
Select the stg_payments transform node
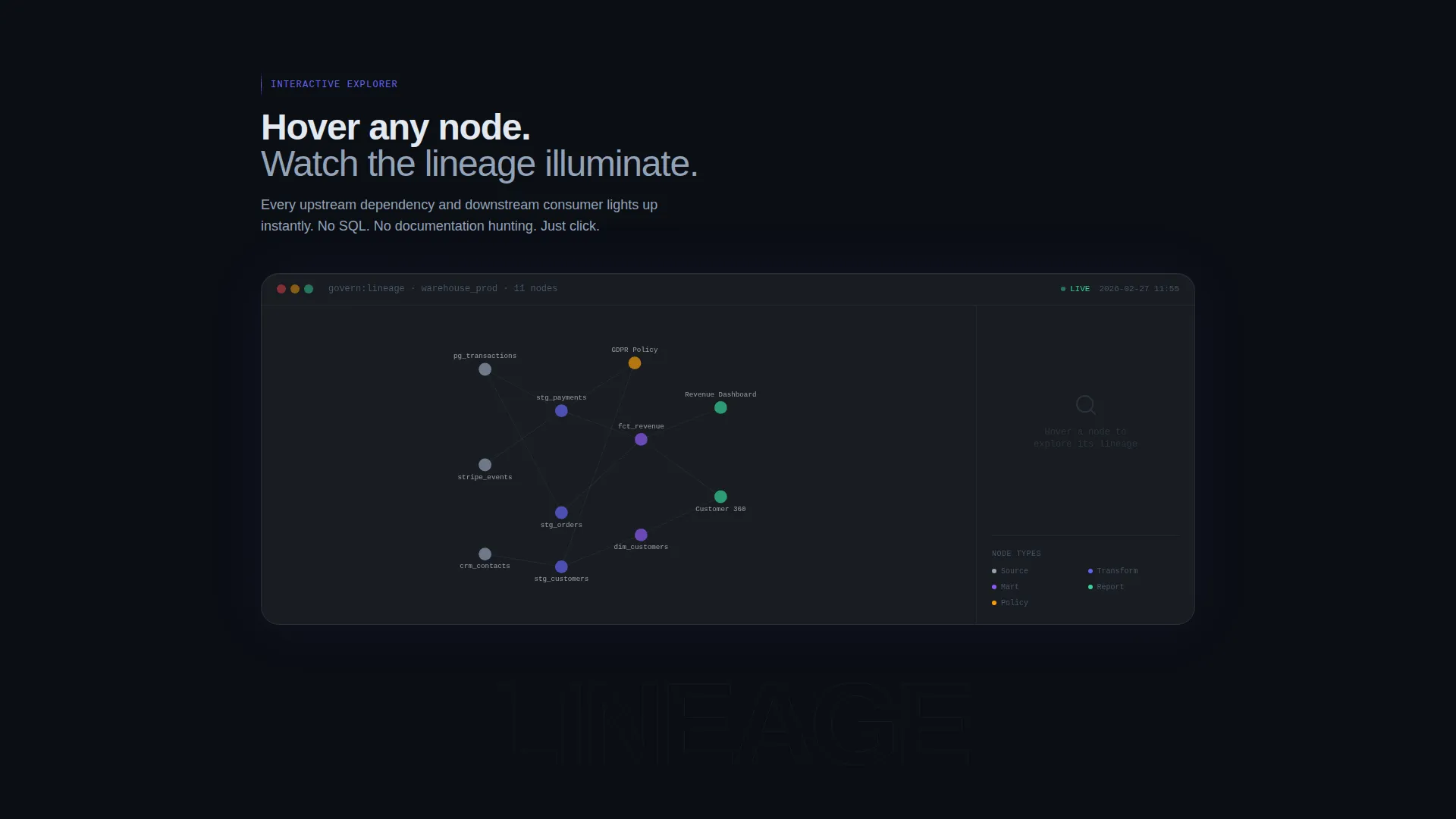[x=561, y=411]
